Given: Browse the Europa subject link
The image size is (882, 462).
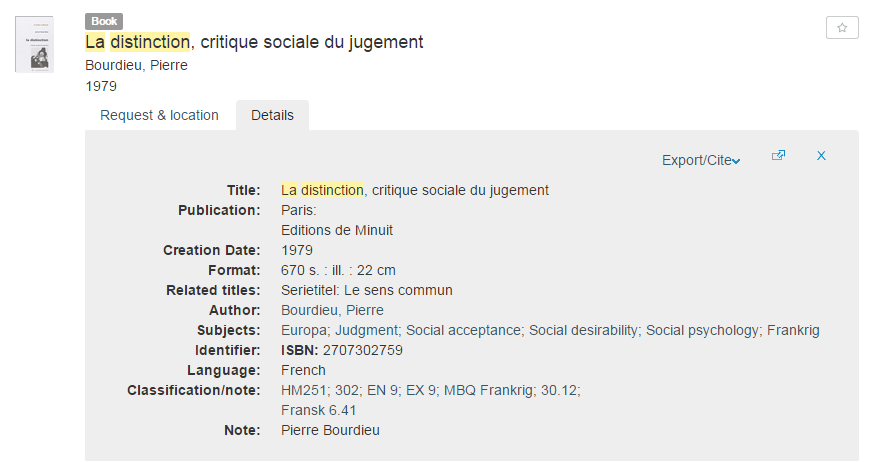Looking at the screenshot, I should point(304,330).
